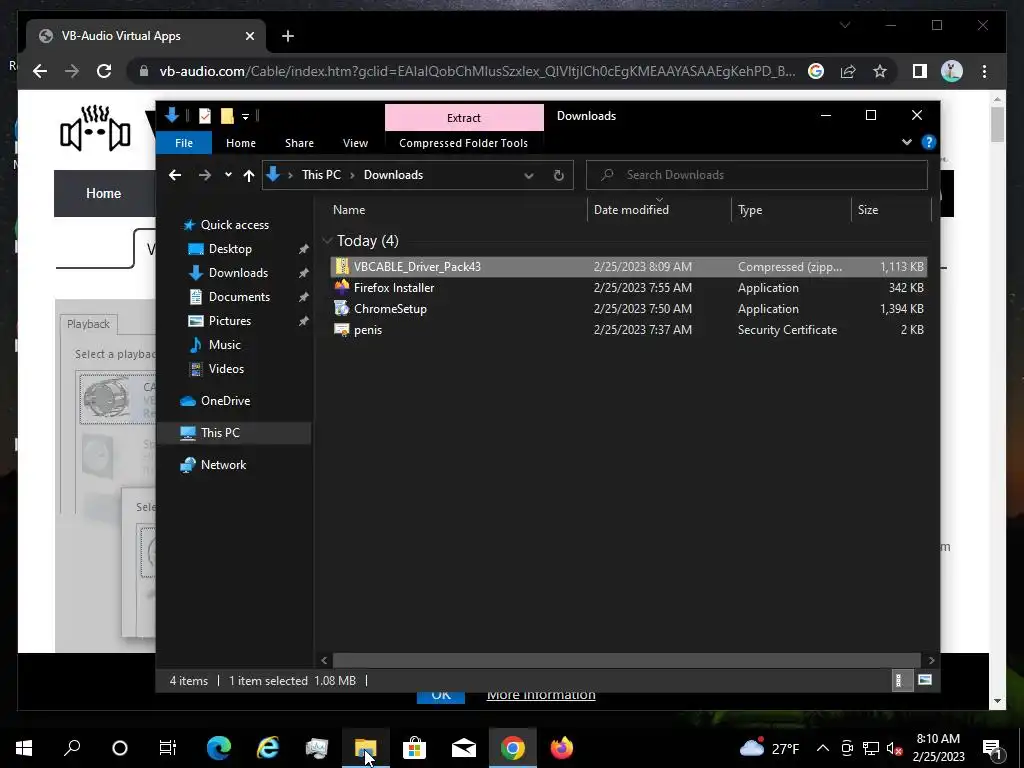Open the Chrome three-dot menu
The image size is (1024, 768).
[984, 71]
